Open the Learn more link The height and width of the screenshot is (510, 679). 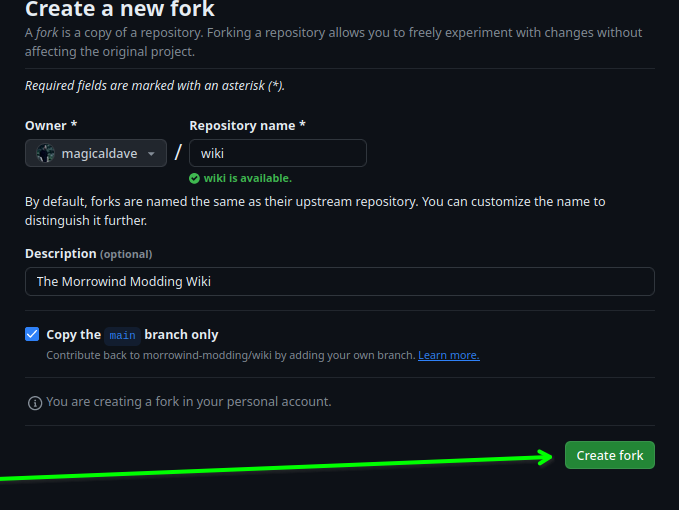point(449,355)
